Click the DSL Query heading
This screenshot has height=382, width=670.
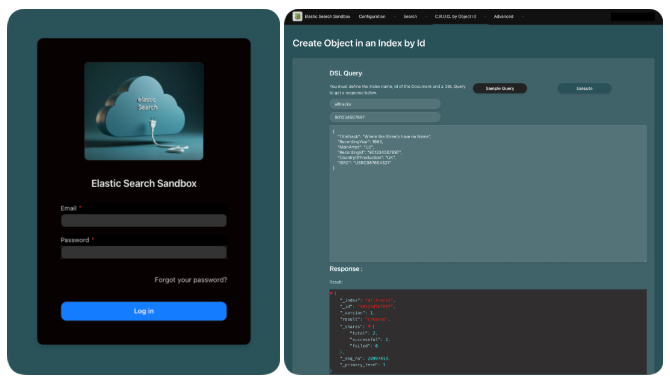point(346,73)
